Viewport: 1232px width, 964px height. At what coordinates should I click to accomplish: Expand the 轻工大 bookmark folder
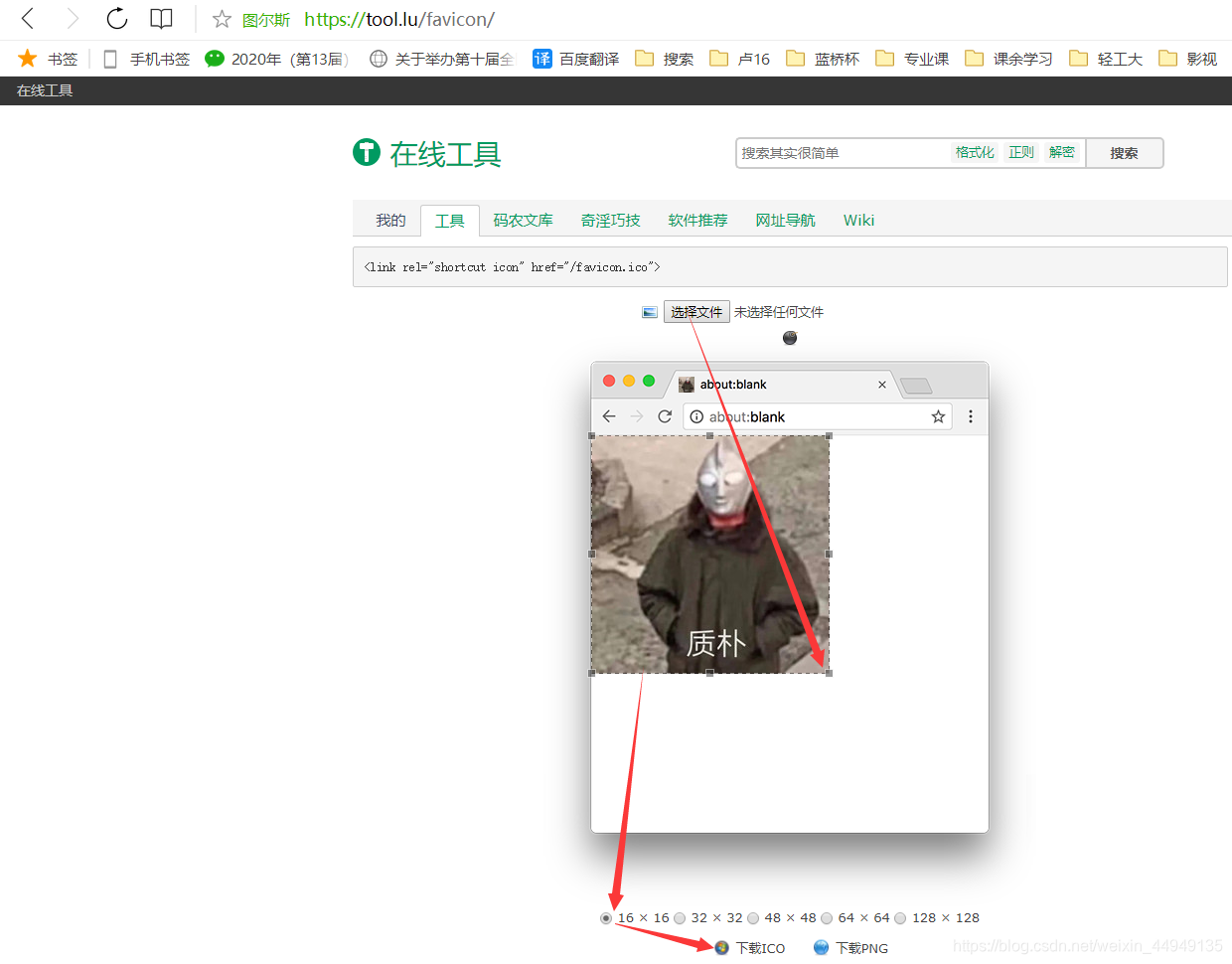(x=1106, y=59)
